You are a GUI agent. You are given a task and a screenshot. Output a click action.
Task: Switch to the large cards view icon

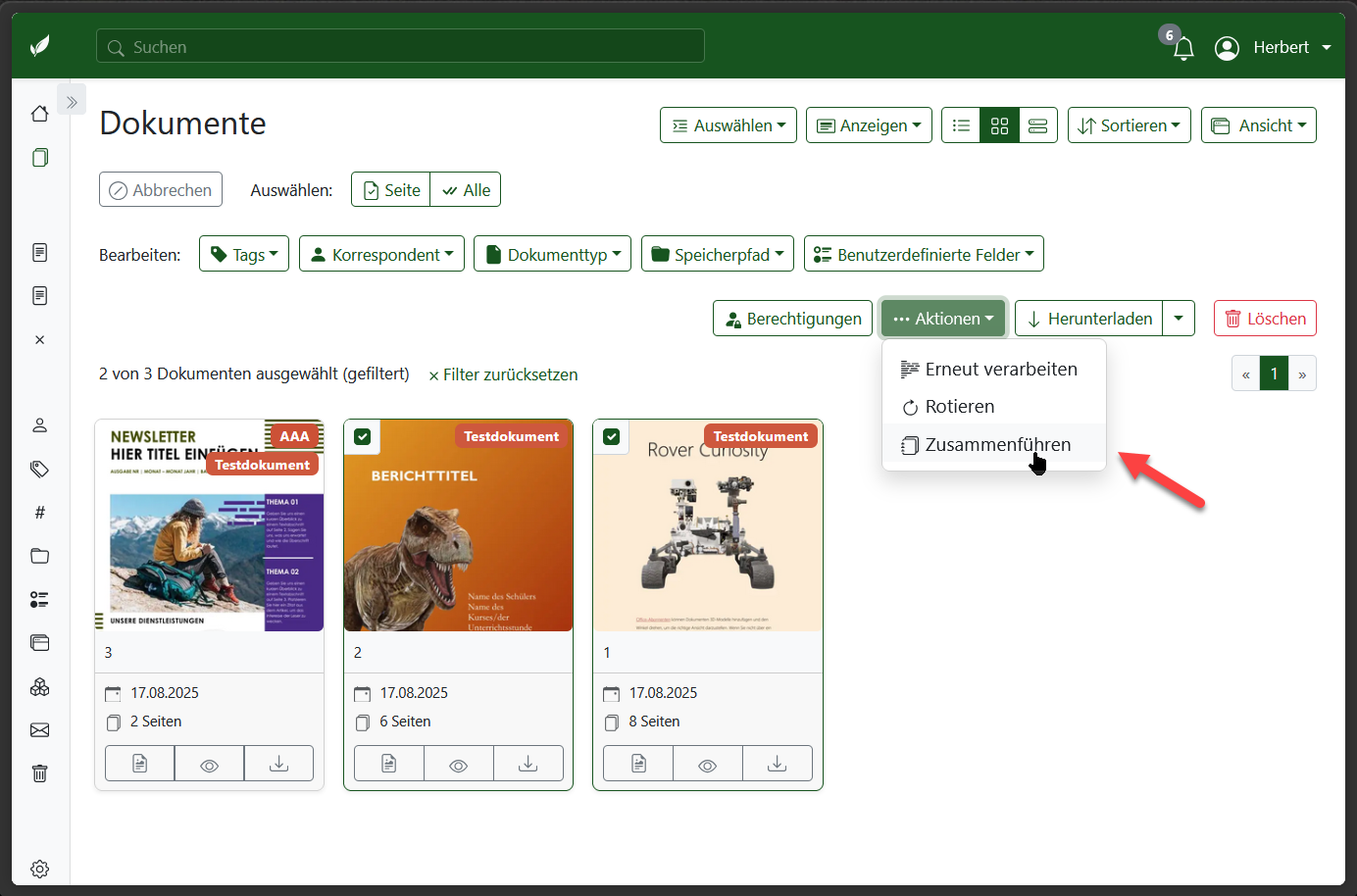coord(1037,125)
